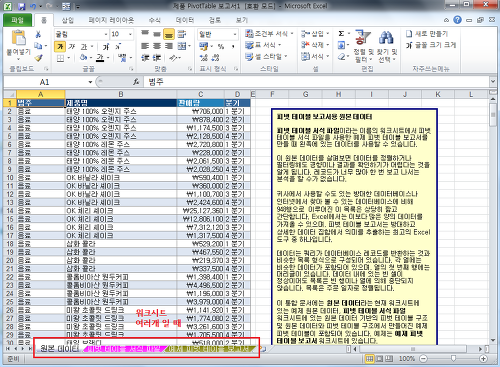Click Format cells (서식) button in Cells group
The image size is (500, 367).
(x=315, y=57)
